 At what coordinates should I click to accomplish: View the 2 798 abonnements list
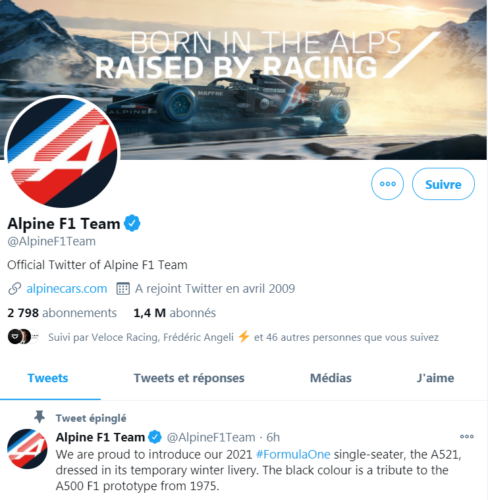(x=62, y=313)
